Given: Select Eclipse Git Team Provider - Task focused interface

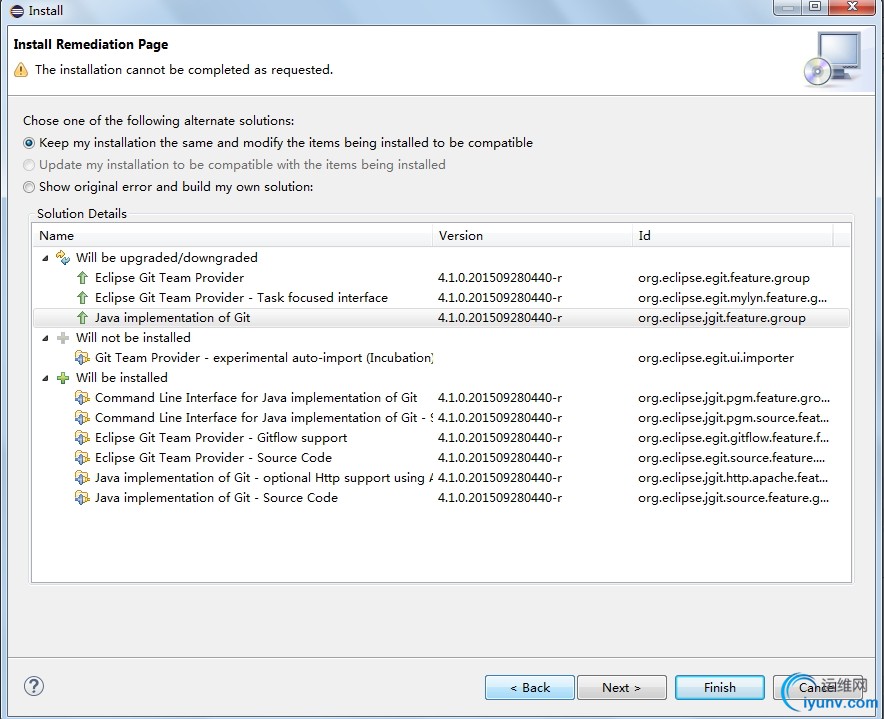Looking at the screenshot, I should click(441, 298).
